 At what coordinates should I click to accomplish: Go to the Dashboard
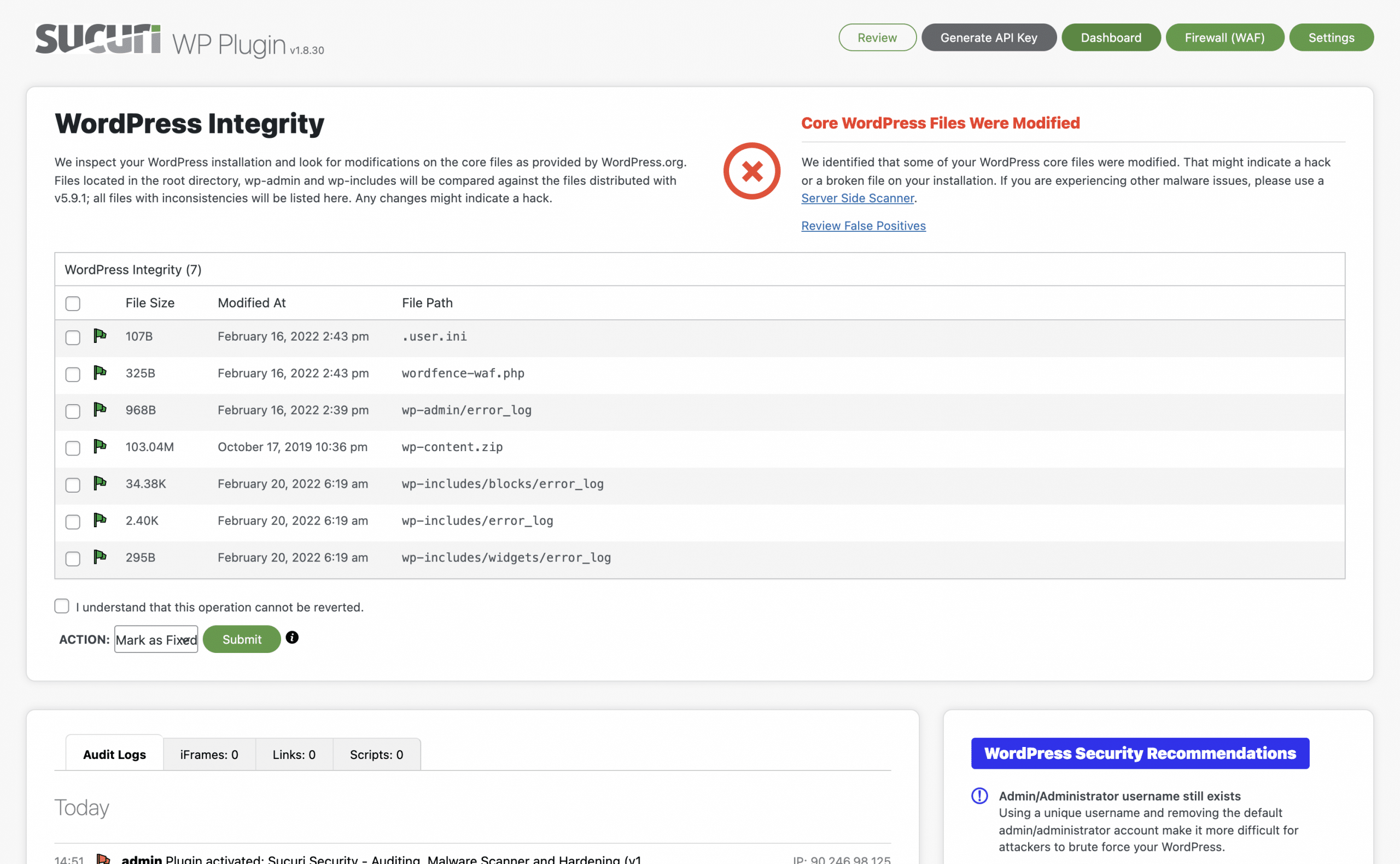(1111, 38)
